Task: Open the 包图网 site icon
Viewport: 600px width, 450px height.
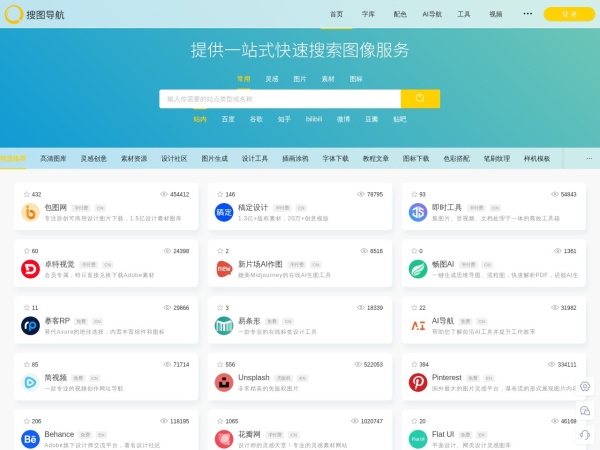Action: [x=31, y=213]
